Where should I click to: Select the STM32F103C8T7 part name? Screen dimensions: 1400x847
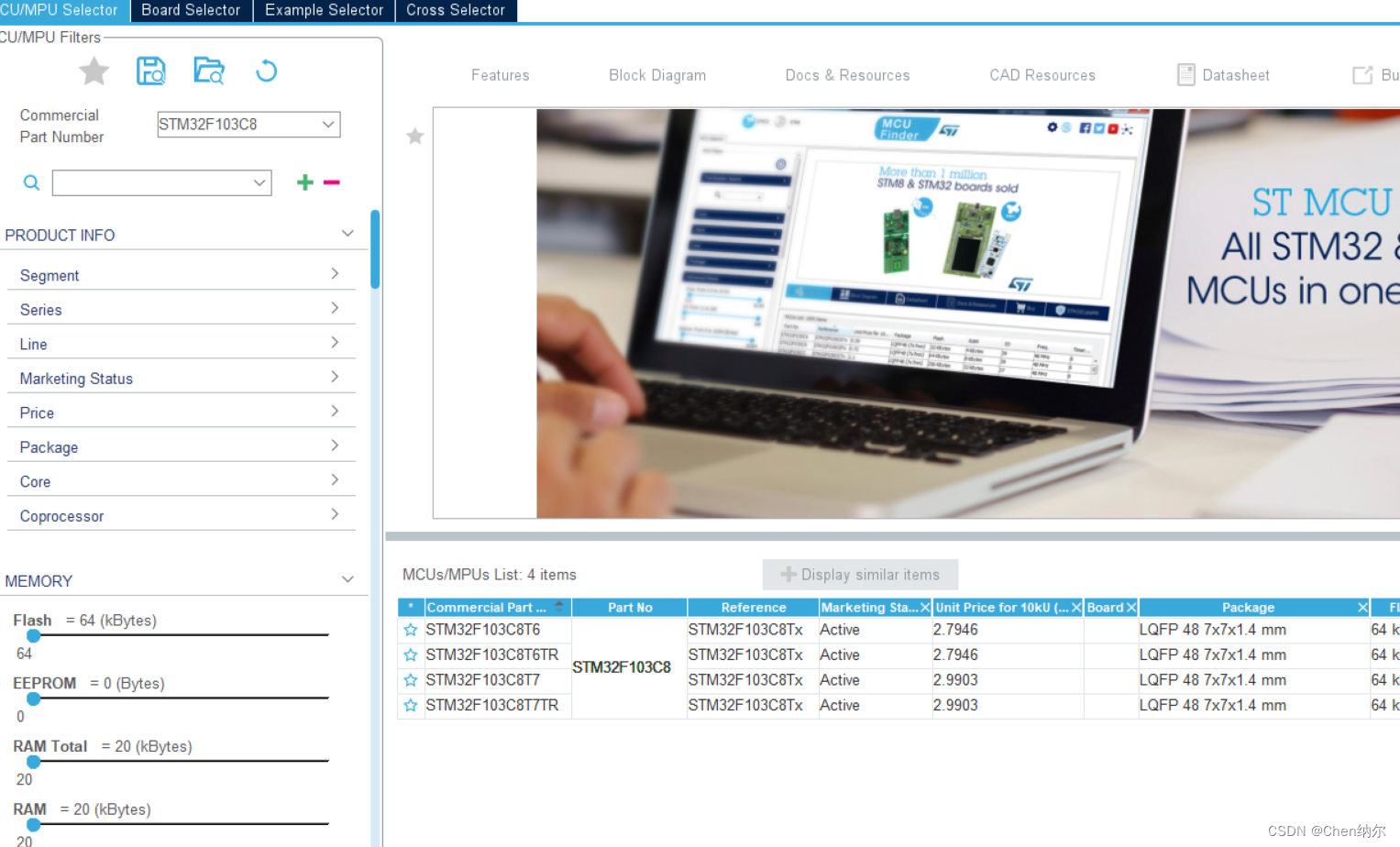pyautogui.click(x=483, y=680)
